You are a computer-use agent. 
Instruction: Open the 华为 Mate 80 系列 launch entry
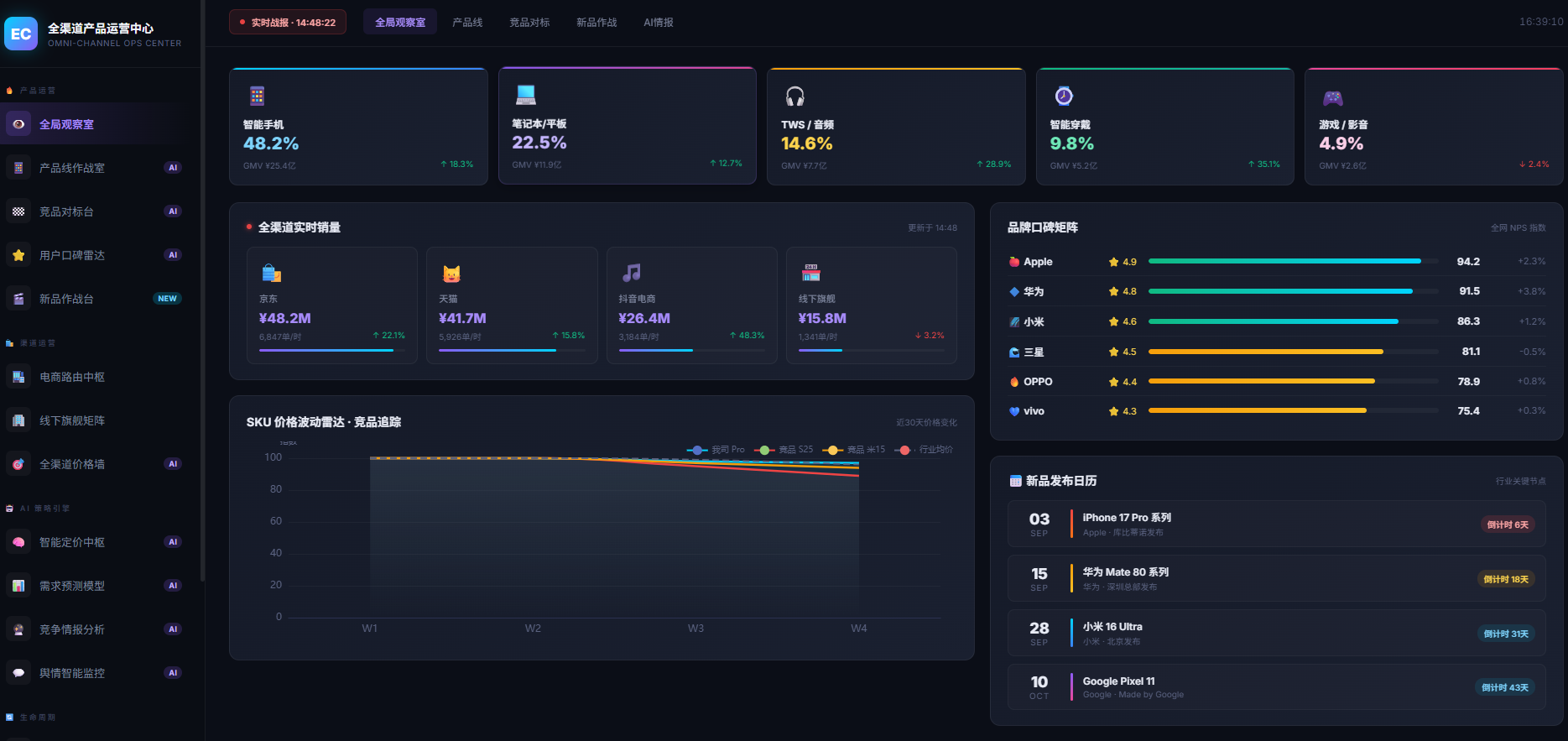(x=1276, y=579)
